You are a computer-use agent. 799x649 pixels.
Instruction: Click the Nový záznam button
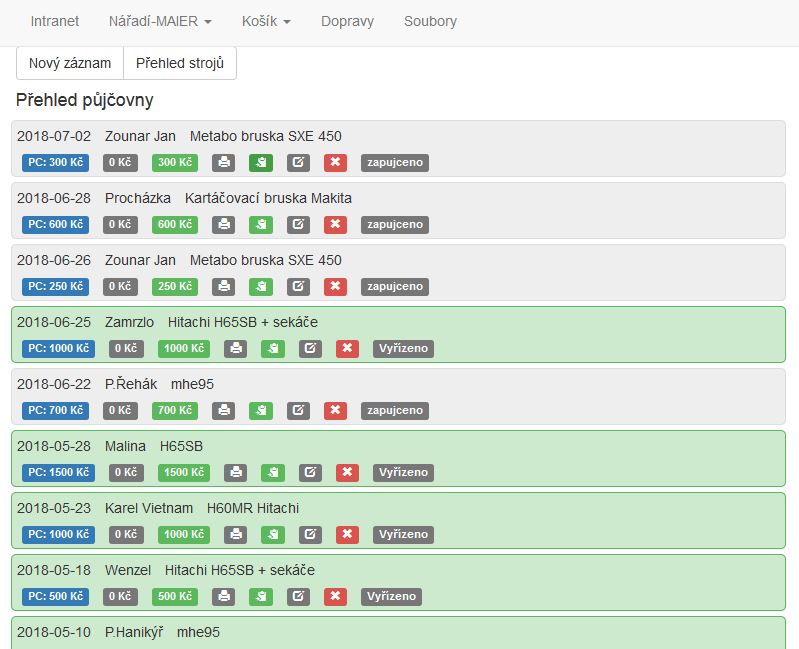[70, 63]
